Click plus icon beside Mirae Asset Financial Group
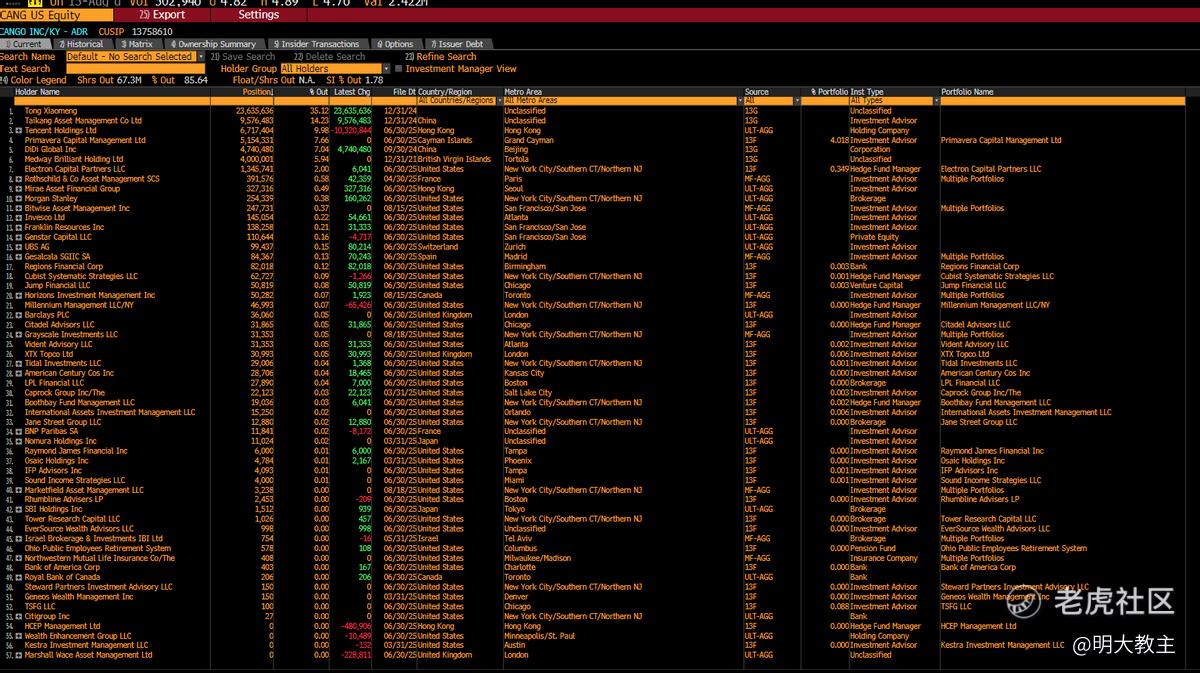Viewport: 1200px width, 673px height. pos(19,189)
